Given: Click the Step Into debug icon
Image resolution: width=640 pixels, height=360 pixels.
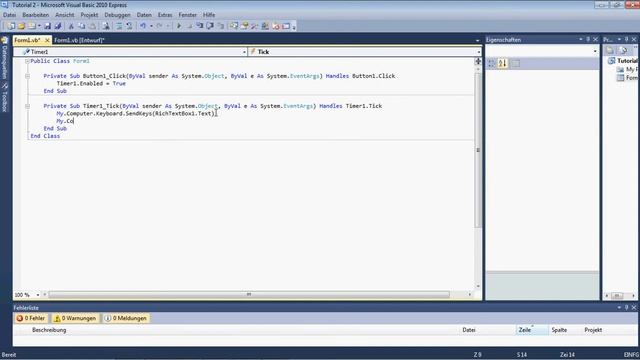Looking at the screenshot, I should (x=199, y=26).
